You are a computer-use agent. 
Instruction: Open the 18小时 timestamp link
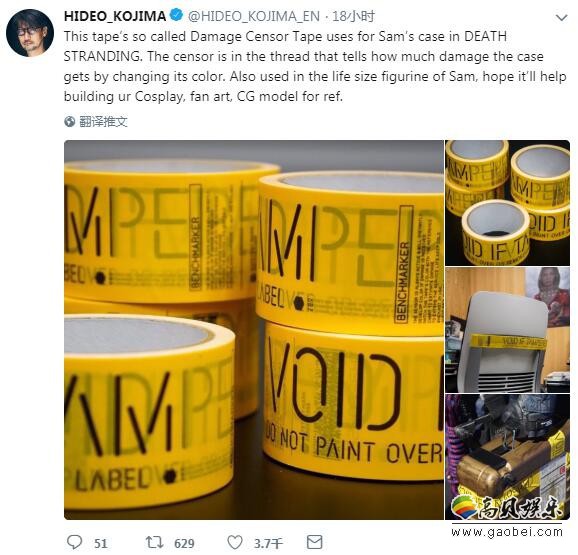tap(353, 16)
